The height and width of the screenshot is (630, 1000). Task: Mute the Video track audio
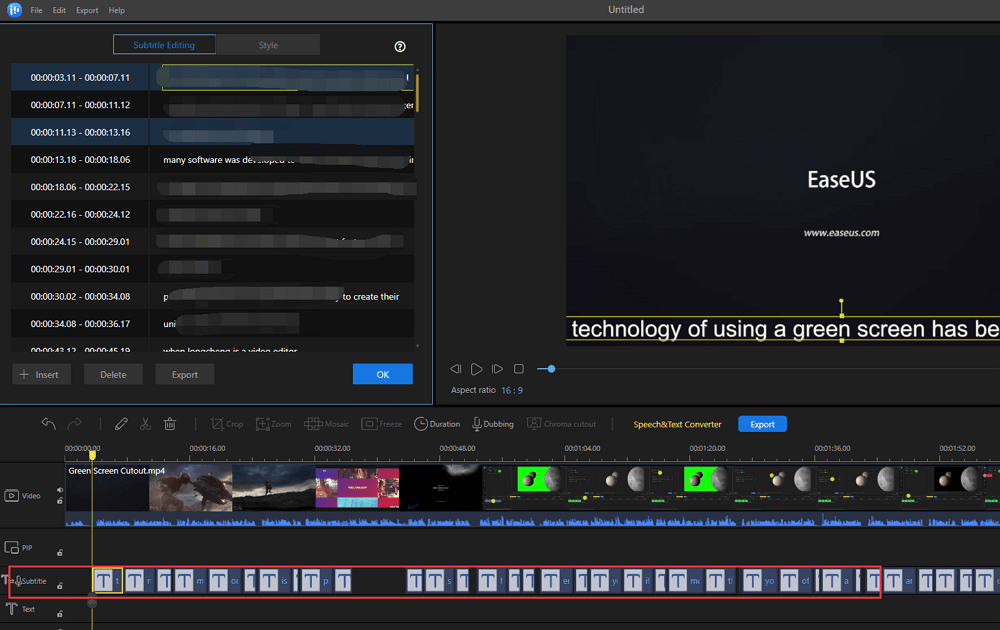[60, 490]
